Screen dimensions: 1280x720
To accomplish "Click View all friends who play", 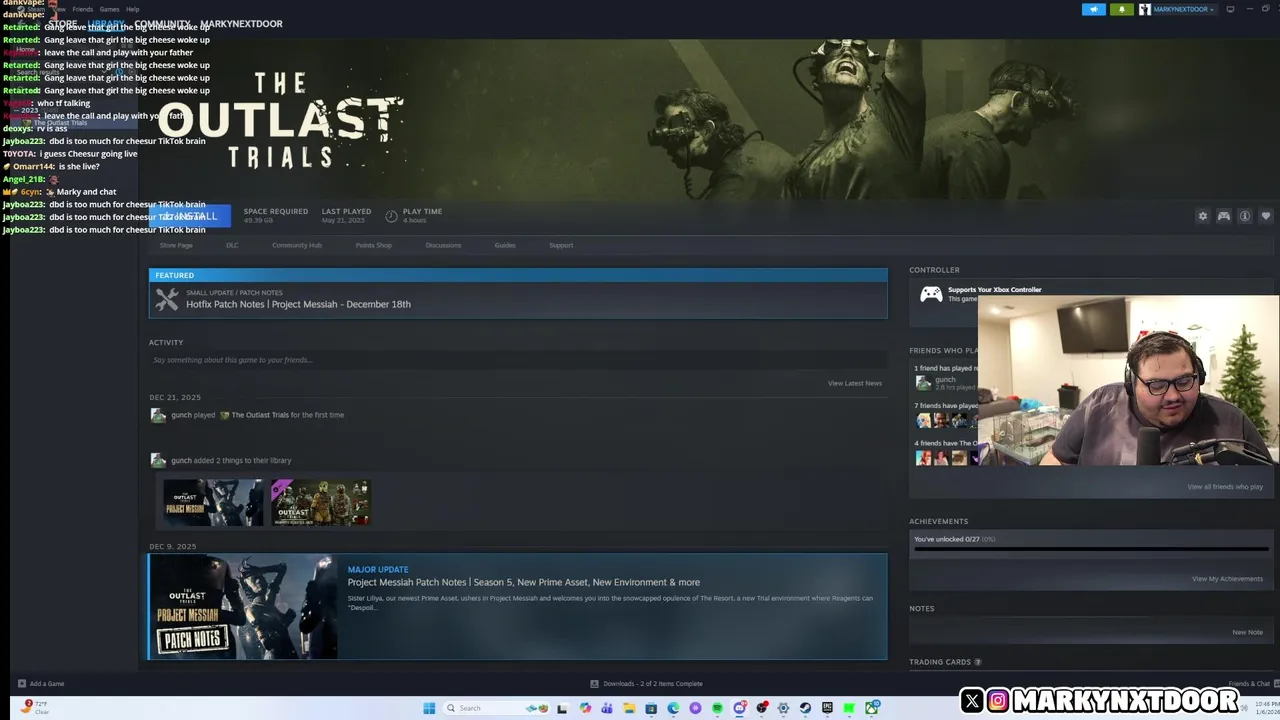I will (x=1225, y=487).
